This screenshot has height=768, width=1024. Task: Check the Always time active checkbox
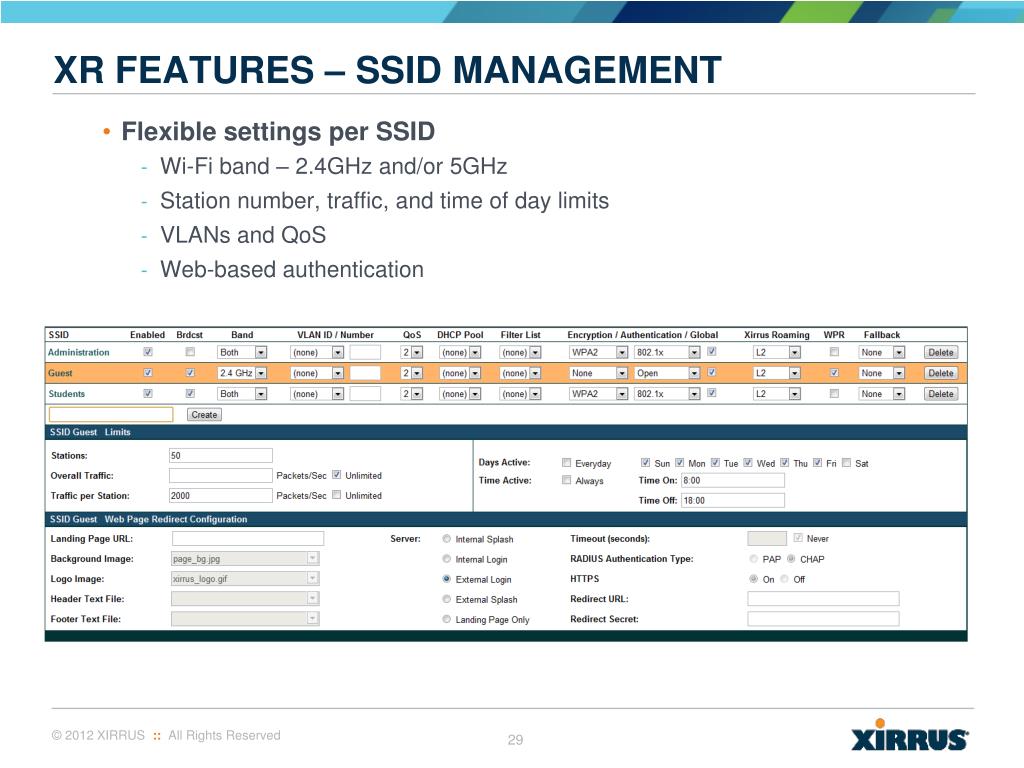(x=566, y=480)
